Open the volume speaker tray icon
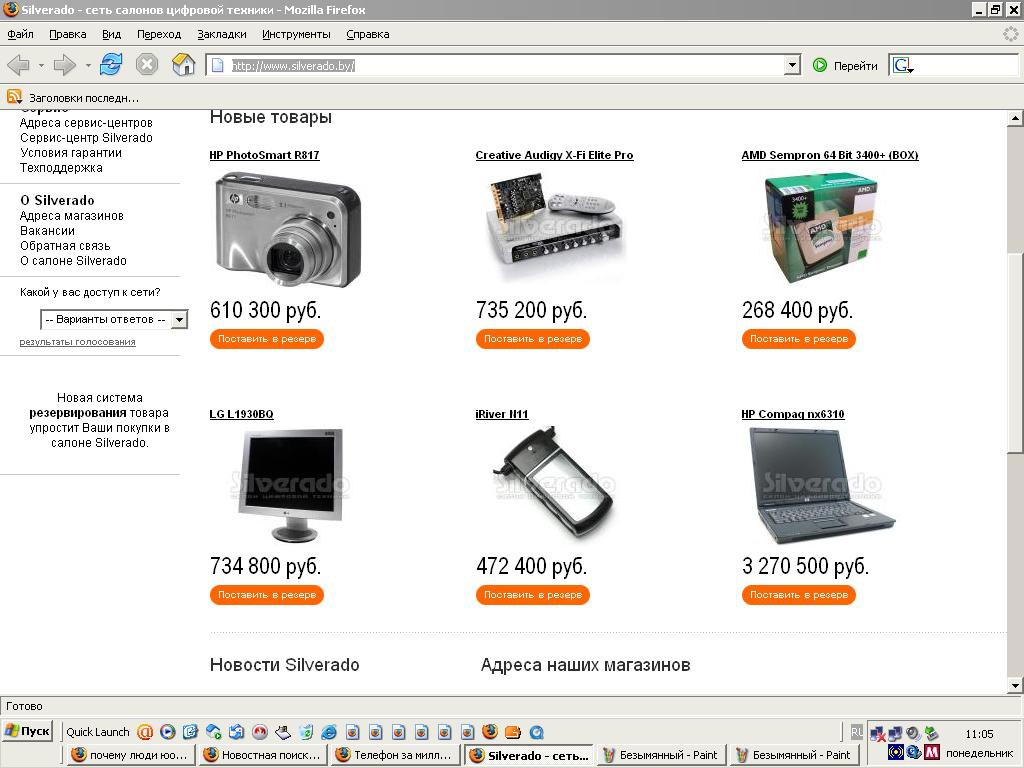 click(x=913, y=733)
